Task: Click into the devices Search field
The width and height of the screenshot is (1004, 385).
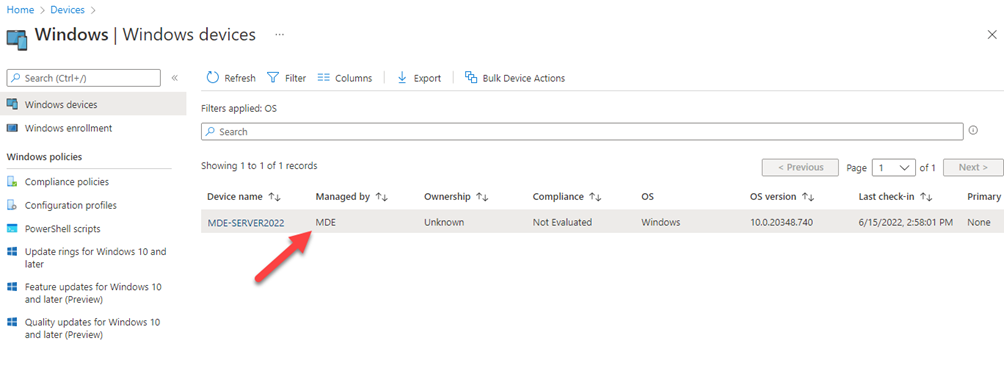Action: coord(582,131)
